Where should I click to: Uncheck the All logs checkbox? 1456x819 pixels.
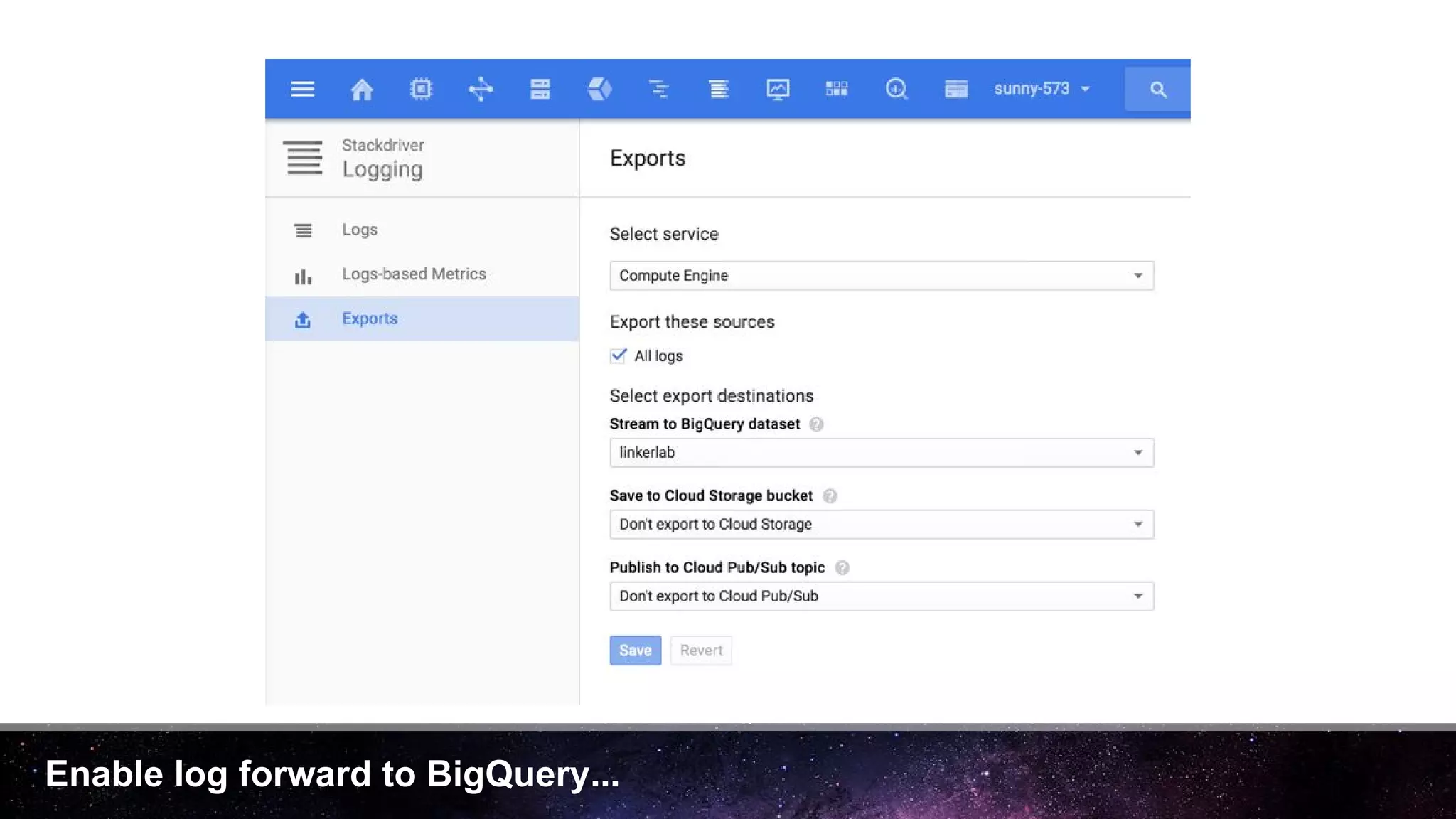(x=619, y=355)
